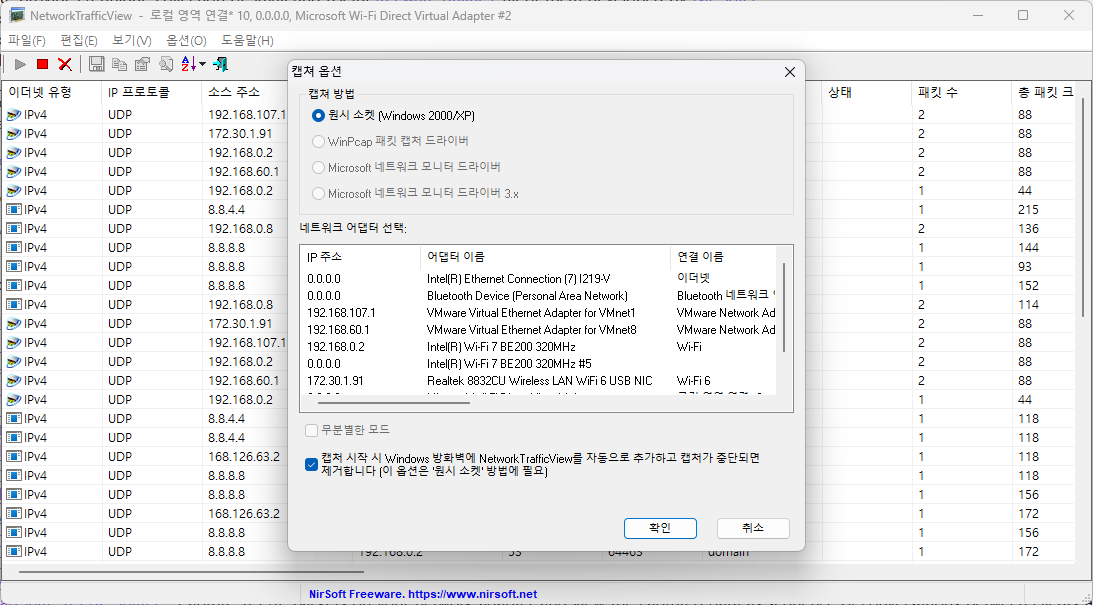Select Intel(R) Wi-Fi 7 BE200 320MHz #5 adapter
Image resolution: width=1093 pixels, height=605 pixels.
[x=510, y=364]
